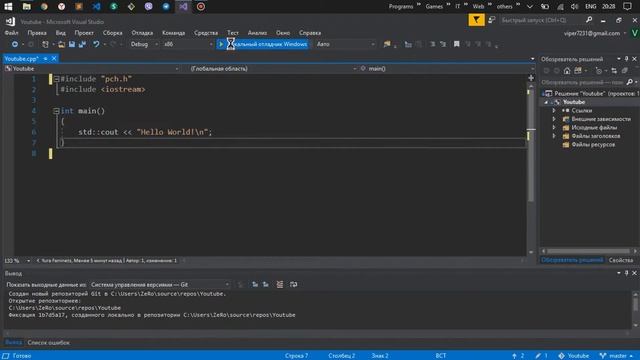The height and width of the screenshot is (360, 640).
Task: Start the local Windows debugger
Action: [263, 44]
